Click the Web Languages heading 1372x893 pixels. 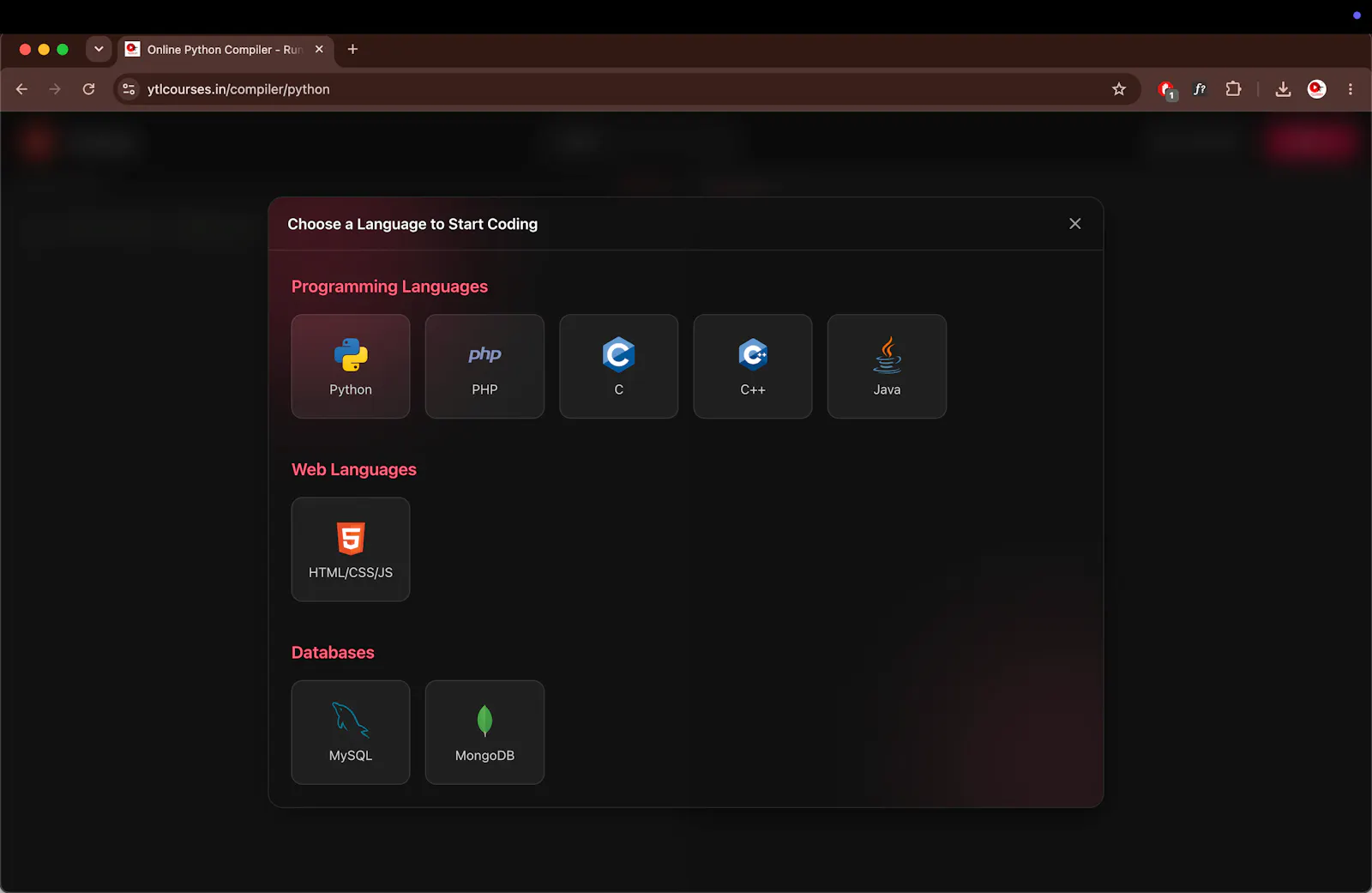[354, 469]
